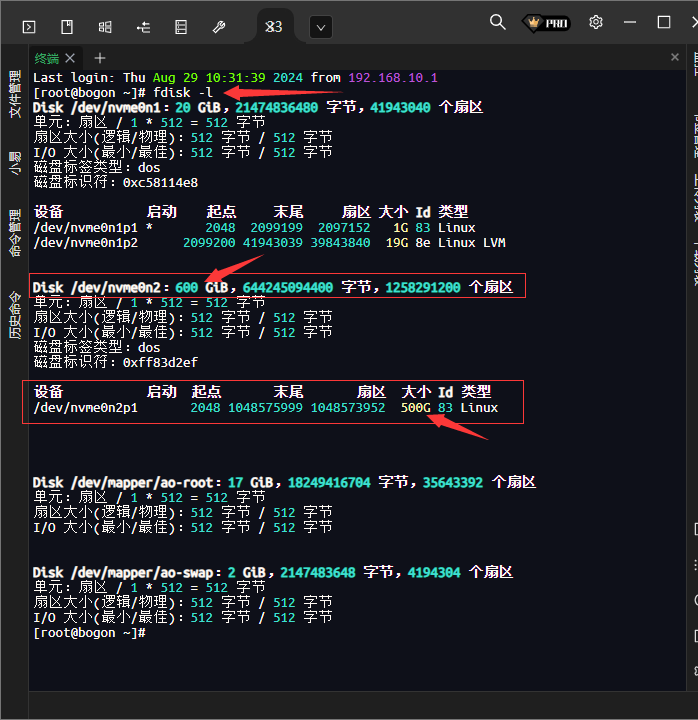Click the 1258291200 sector count
Screen dimensions: 698x720
coord(422,287)
